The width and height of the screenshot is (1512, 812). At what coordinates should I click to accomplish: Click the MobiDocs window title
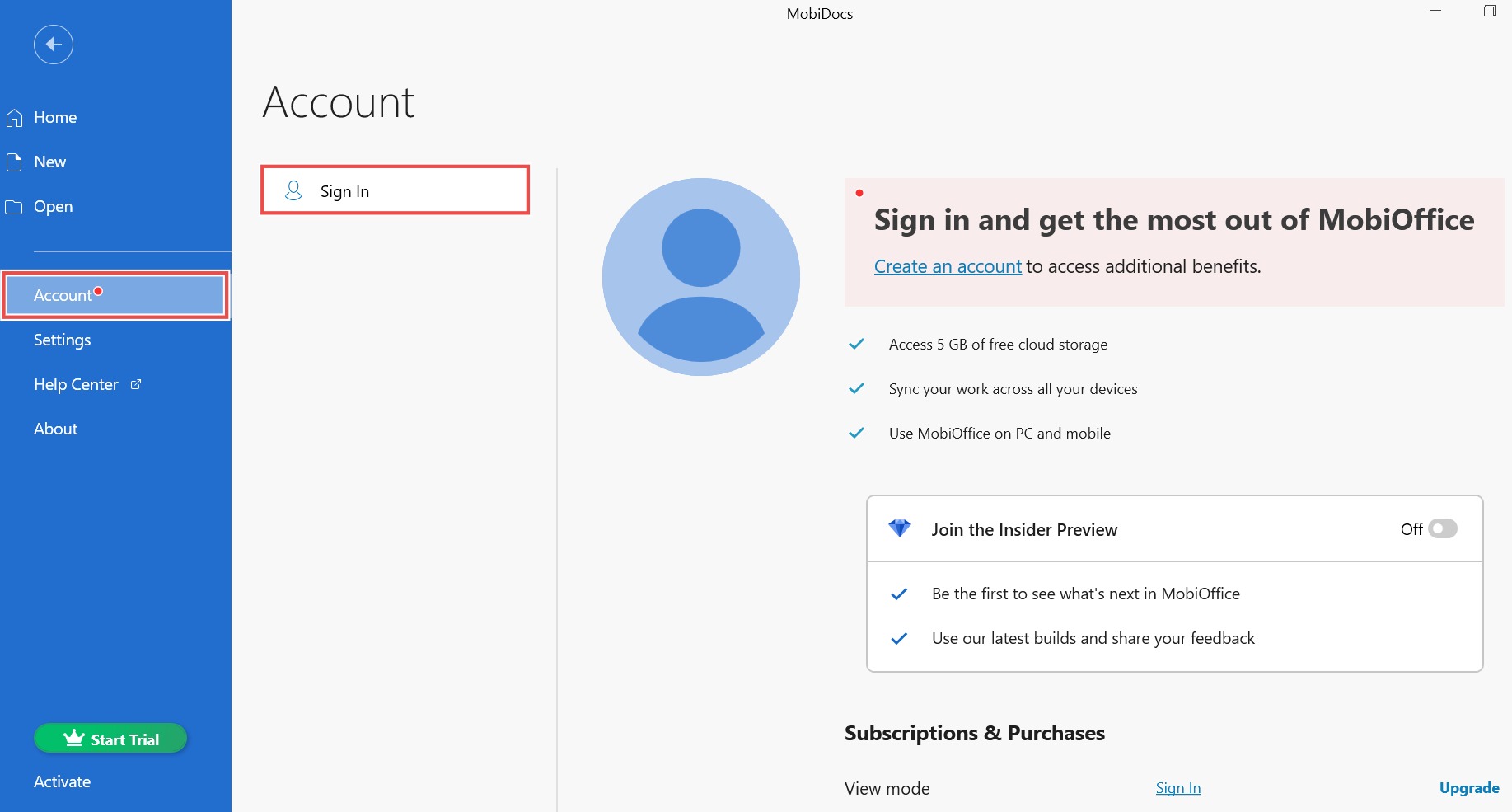click(820, 13)
